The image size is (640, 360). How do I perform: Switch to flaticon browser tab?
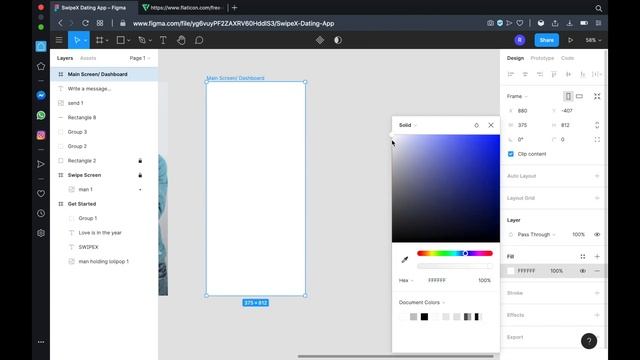(182, 8)
